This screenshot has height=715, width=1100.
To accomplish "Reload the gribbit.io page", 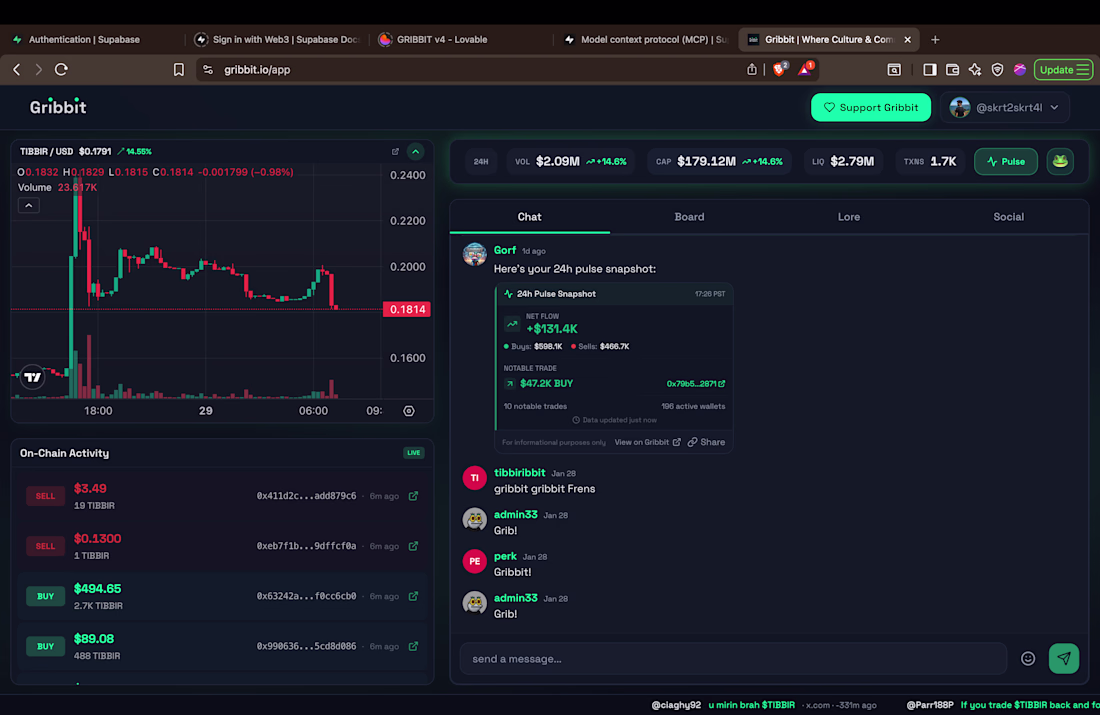I will [61, 69].
